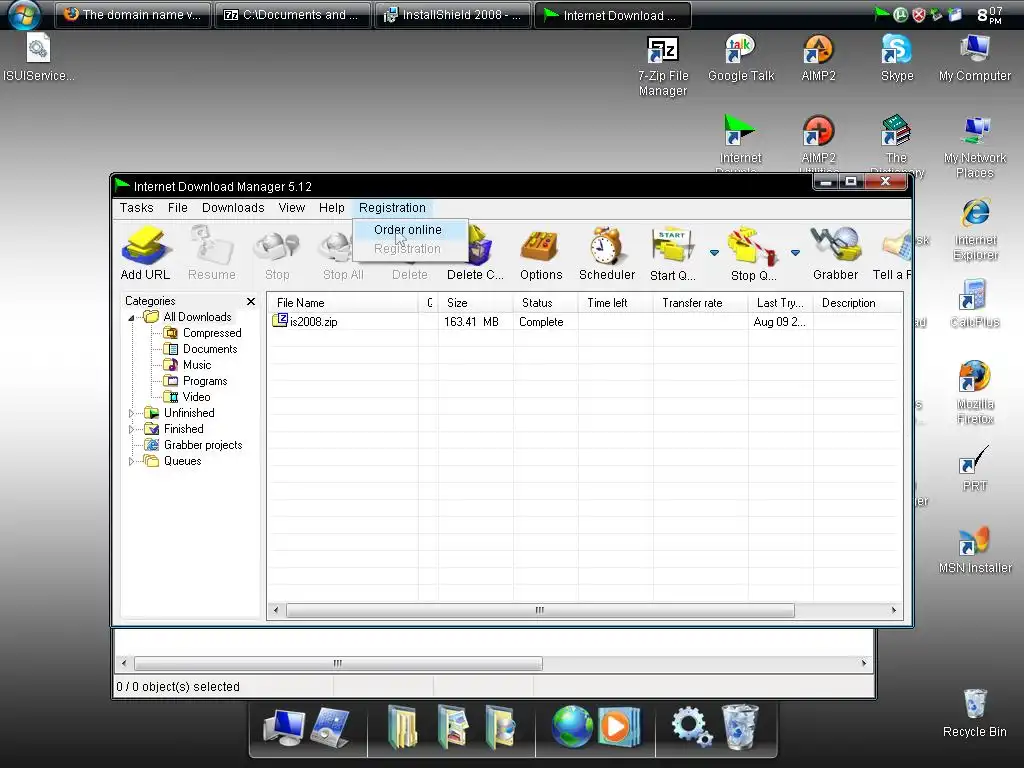Viewport: 1024px width, 768px height.
Task: Open the Tasks menu
Action: click(x=136, y=208)
